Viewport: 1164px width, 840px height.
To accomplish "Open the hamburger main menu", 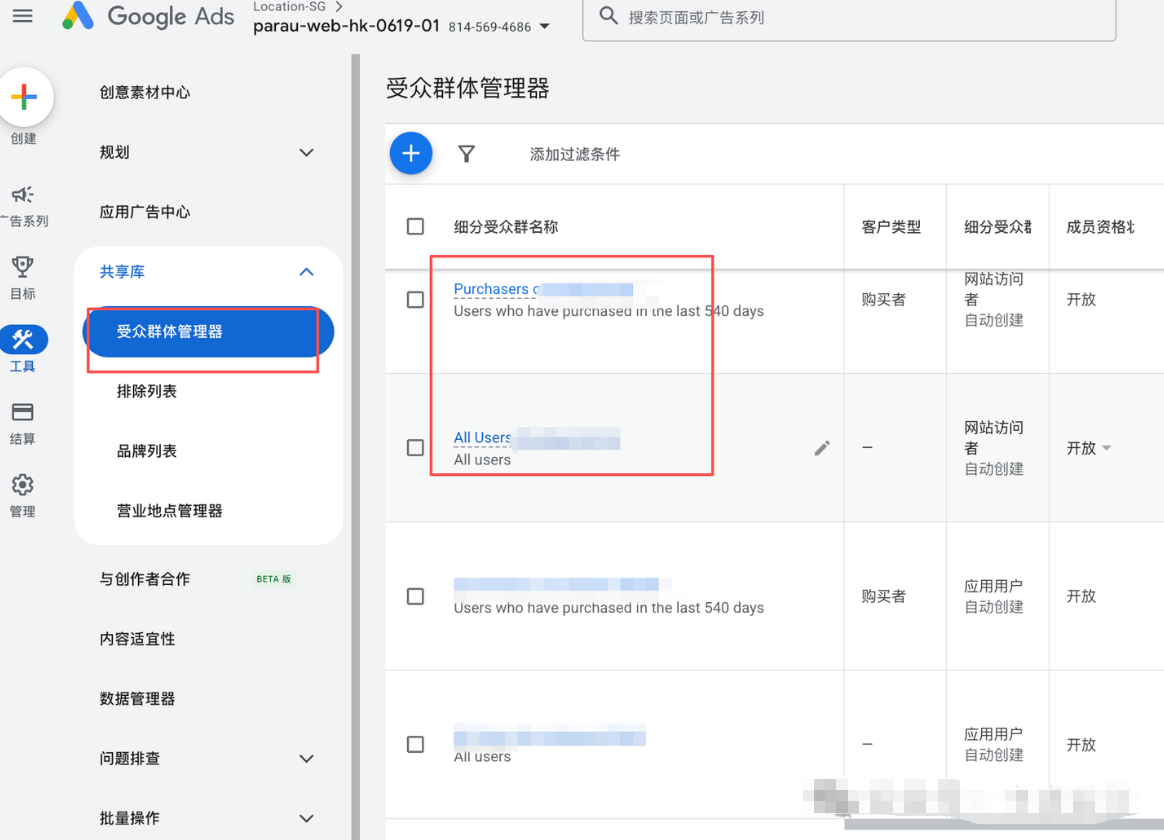I will (x=22, y=17).
